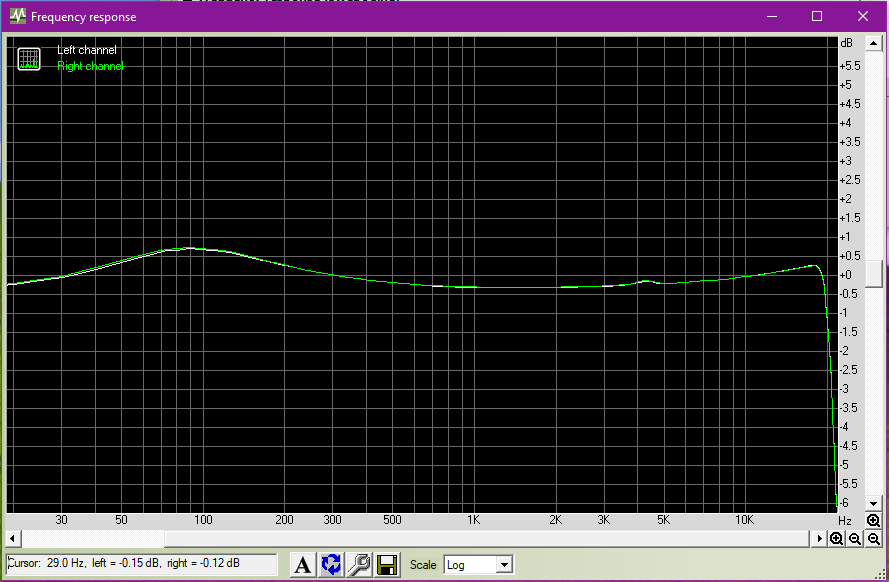889x582 pixels.
Task: Zoom in horizontally on the frequency axis
Action: (x=836, y=538)
